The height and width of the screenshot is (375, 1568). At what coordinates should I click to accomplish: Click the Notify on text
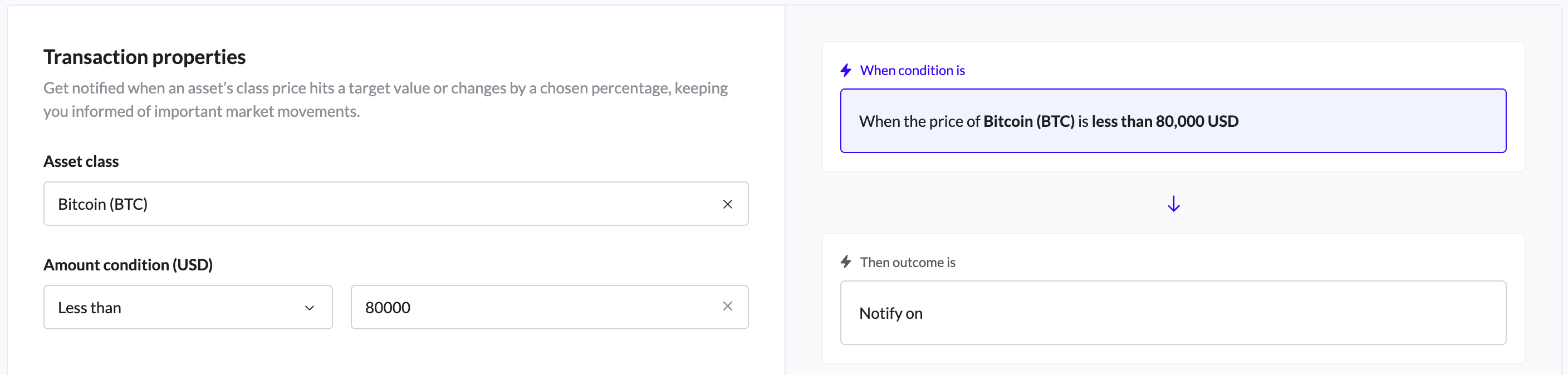(890, 314)
